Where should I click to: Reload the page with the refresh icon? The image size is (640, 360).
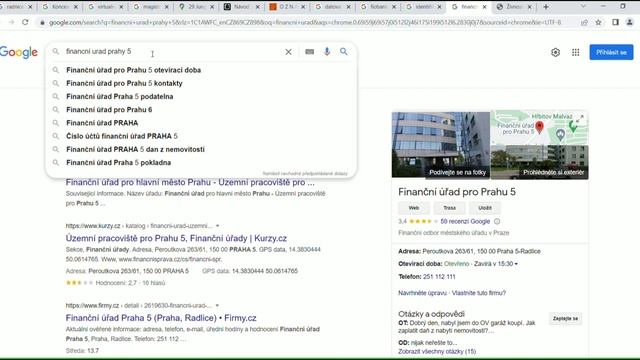click(25, 22)
